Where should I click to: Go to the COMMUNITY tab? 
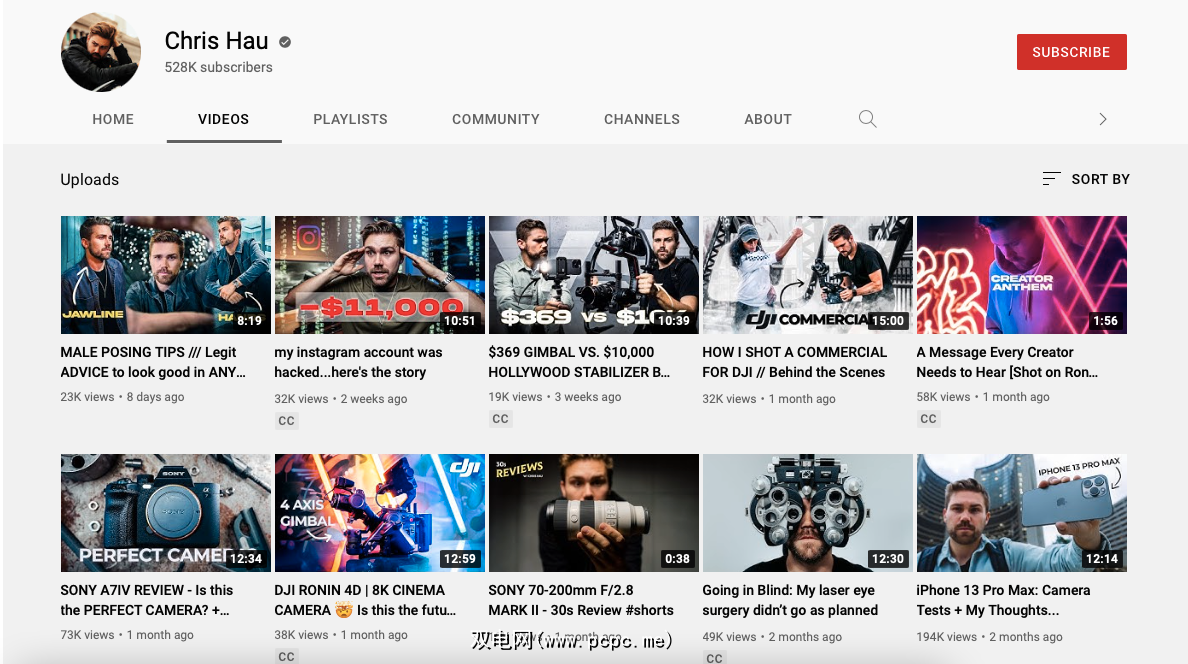tap(496, 119)
